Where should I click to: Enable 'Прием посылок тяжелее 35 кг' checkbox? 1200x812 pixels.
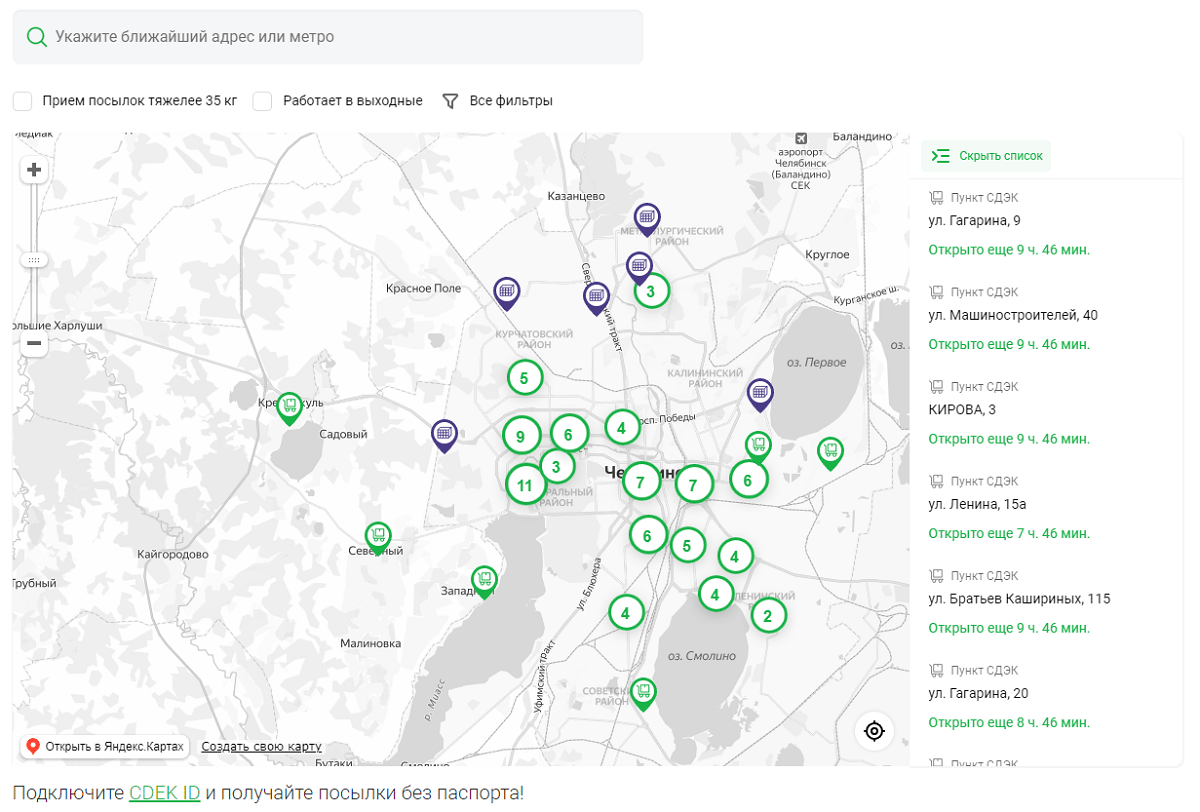pos(23,101)
